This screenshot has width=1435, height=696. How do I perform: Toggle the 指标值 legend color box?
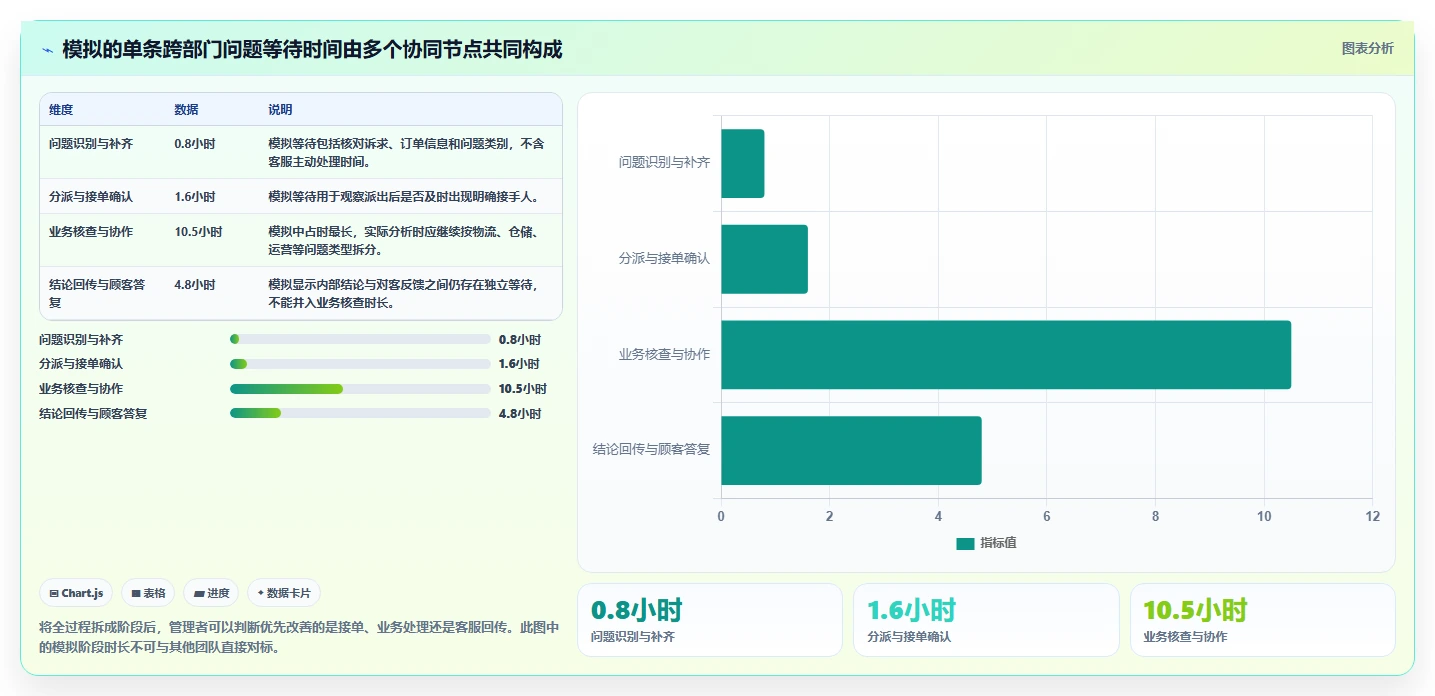(965, 543)
